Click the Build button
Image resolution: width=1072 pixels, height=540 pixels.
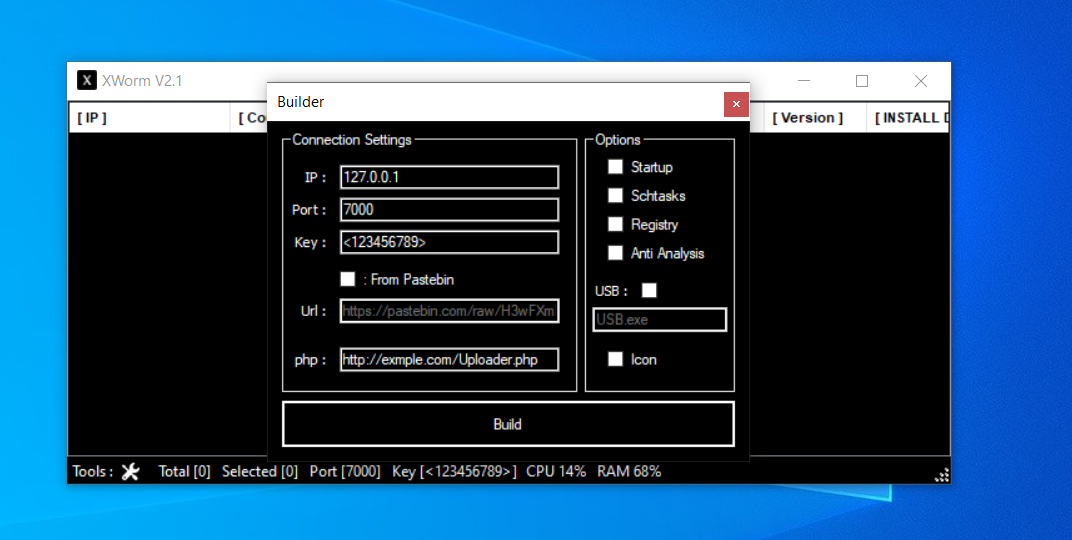(x=508, y=424)
